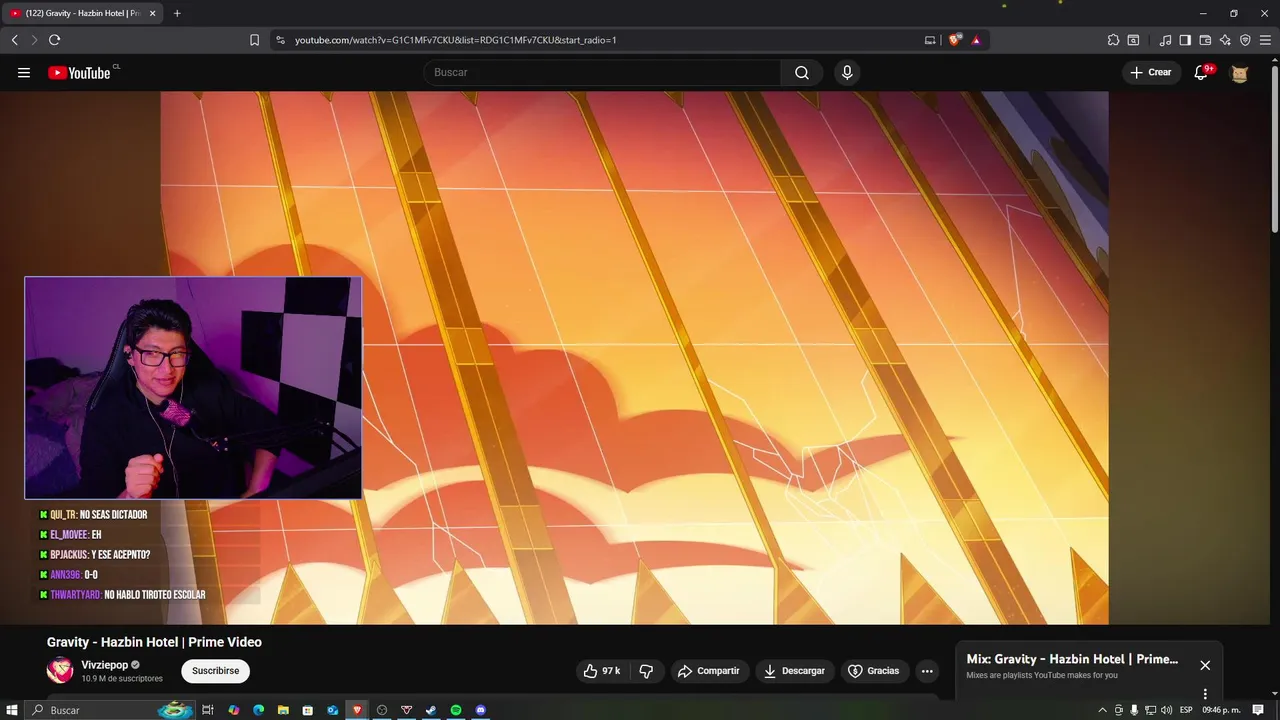Open Task View on the taskbar
This screenshot has width=1280, height=720.
click(x=208, y=710)
